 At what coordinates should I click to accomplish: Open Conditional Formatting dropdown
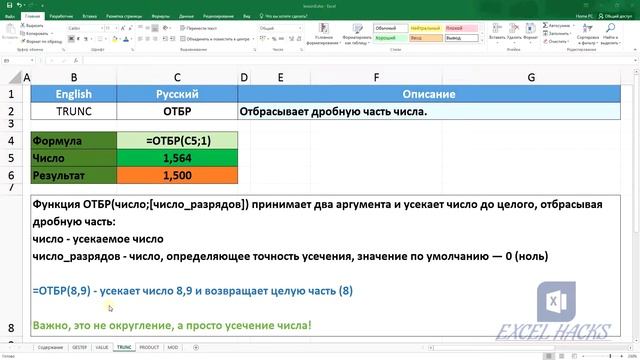tap(324, 34)
